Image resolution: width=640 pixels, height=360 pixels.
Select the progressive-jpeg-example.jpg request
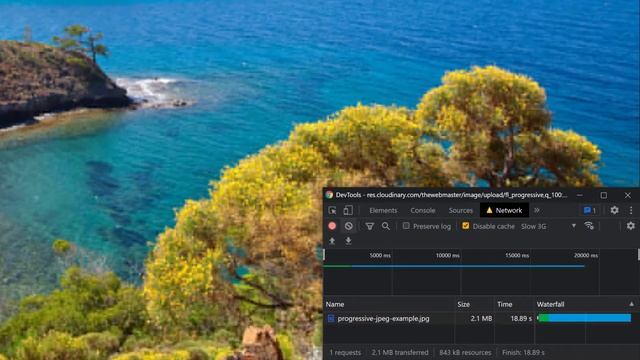(x=383, y=318)
